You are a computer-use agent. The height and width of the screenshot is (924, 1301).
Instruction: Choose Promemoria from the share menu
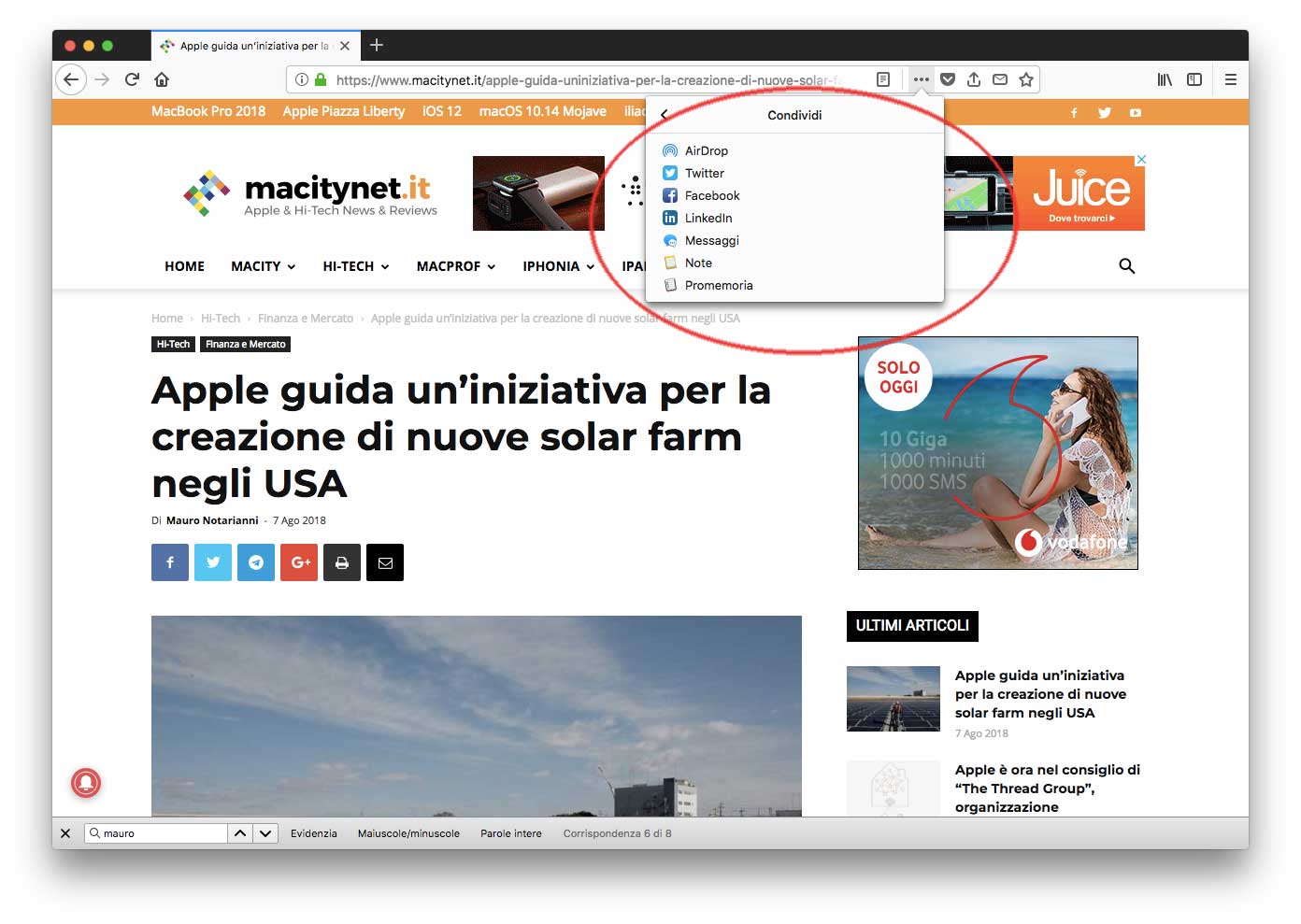click(718, 285)
